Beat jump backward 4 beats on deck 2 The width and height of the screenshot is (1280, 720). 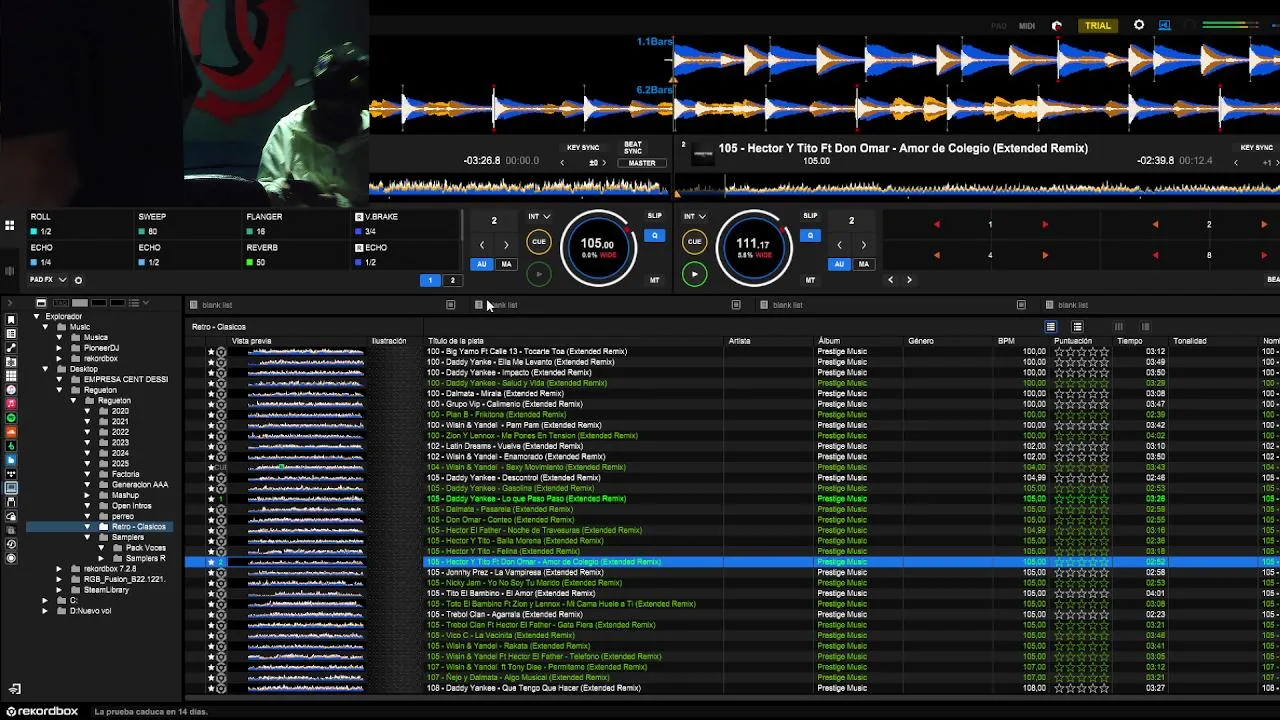pyautogui.click(x=936, y=255)
